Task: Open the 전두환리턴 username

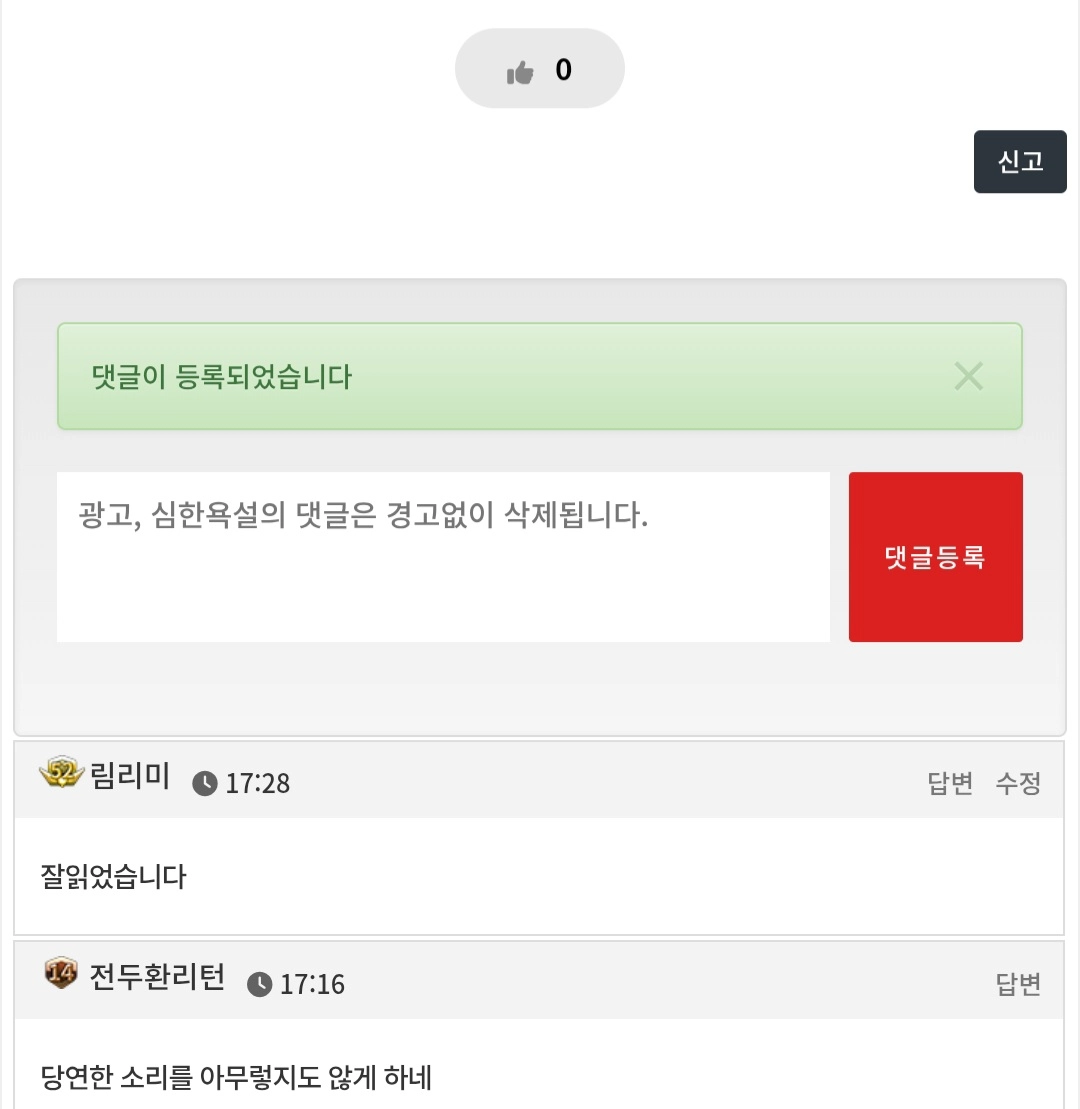Action: [x=157, y=977]
